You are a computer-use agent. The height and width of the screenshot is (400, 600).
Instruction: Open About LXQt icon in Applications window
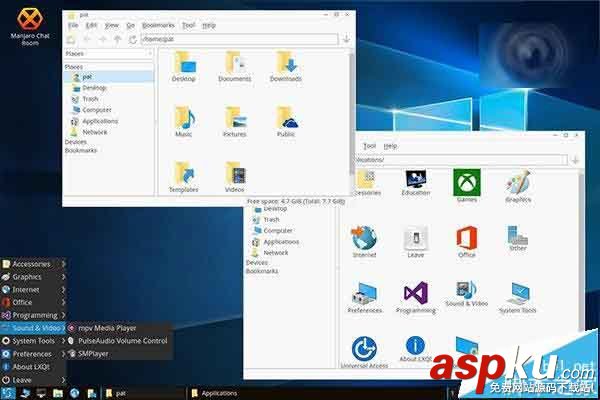click(x=416, y=349)
